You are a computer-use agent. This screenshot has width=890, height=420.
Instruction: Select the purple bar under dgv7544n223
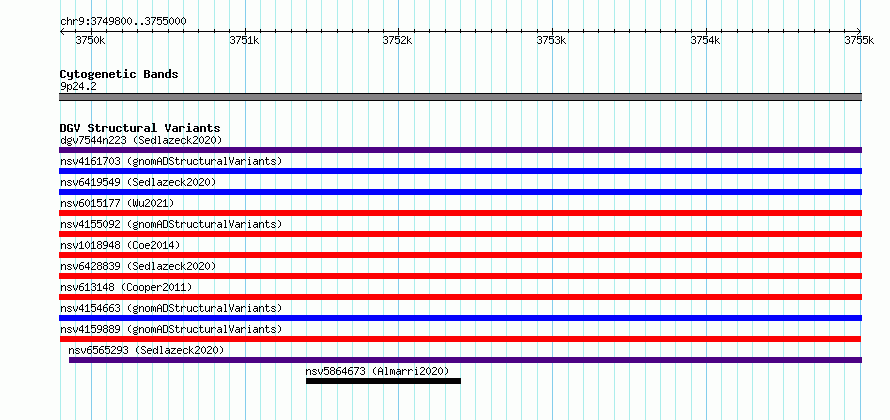[x=460, y=150]
